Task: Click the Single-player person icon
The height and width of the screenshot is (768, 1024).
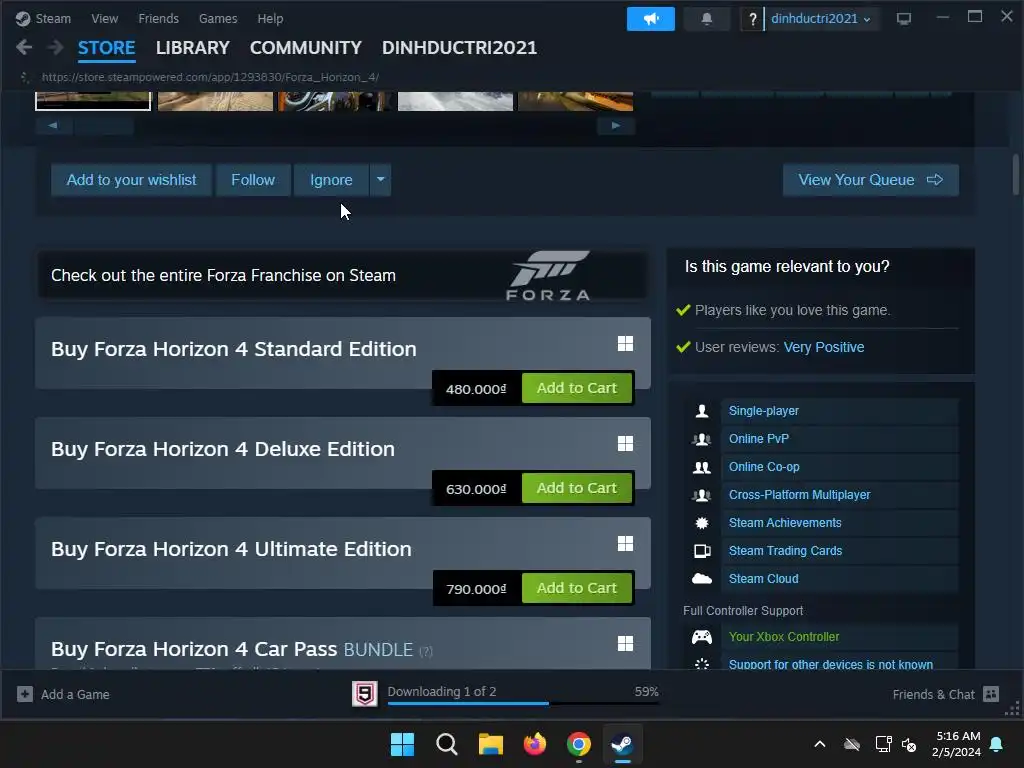Action: click(702, 411)
